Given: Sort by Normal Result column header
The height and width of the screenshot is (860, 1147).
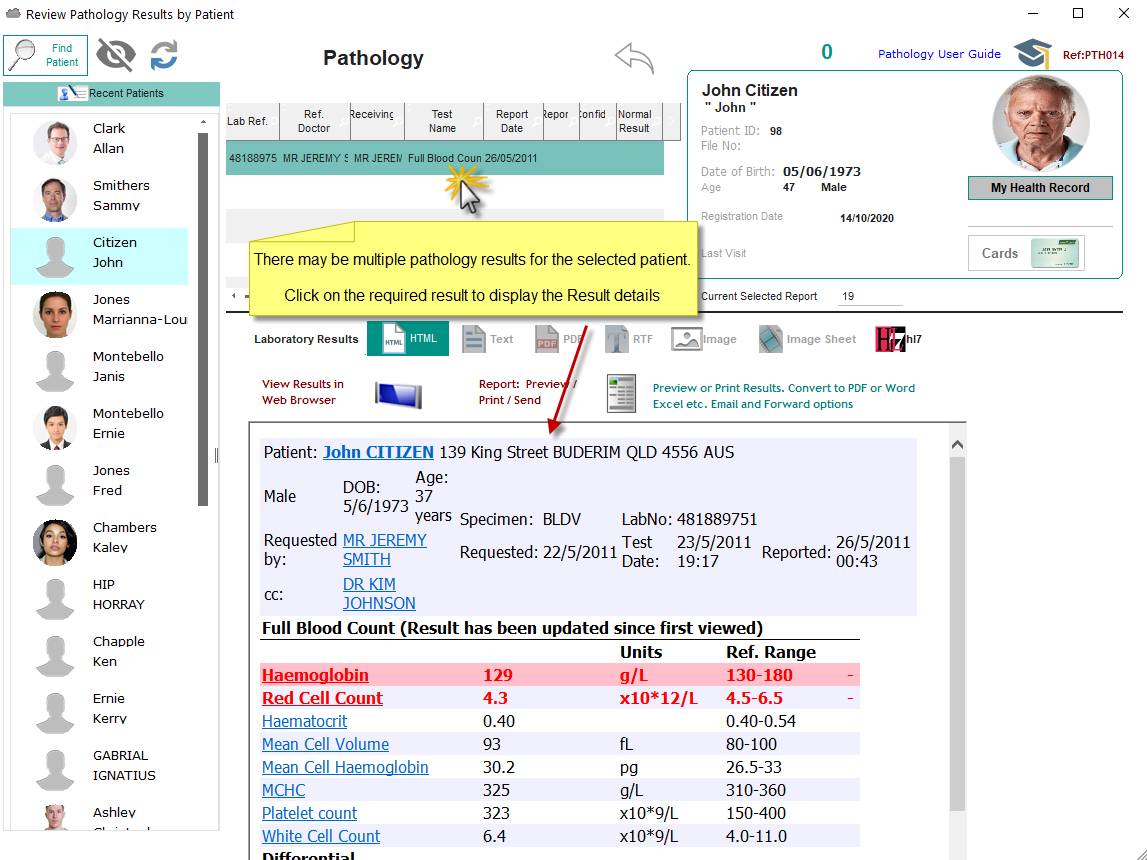Looking at the screenshot, I should pyautogui.click(x=639, y=121).
